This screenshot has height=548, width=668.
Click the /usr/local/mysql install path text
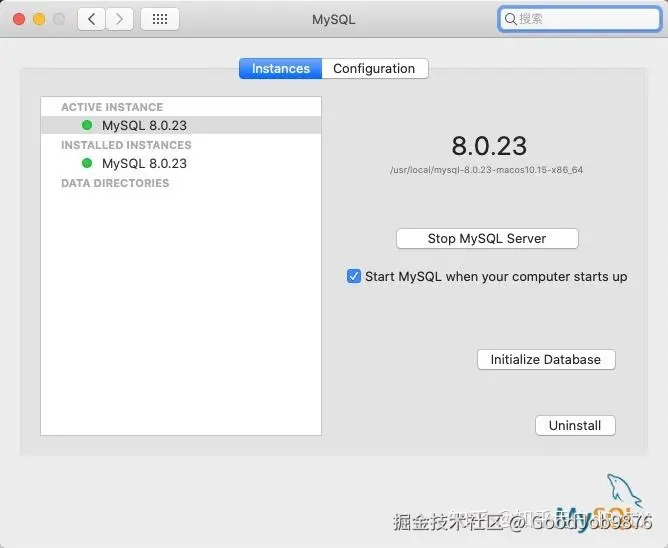pyautogui.click(x=487, y=170)
